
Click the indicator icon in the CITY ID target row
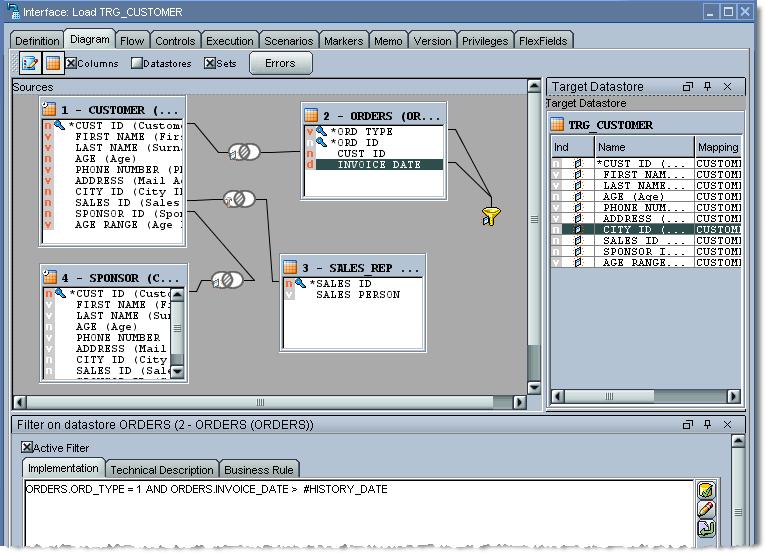pos(578,229)
